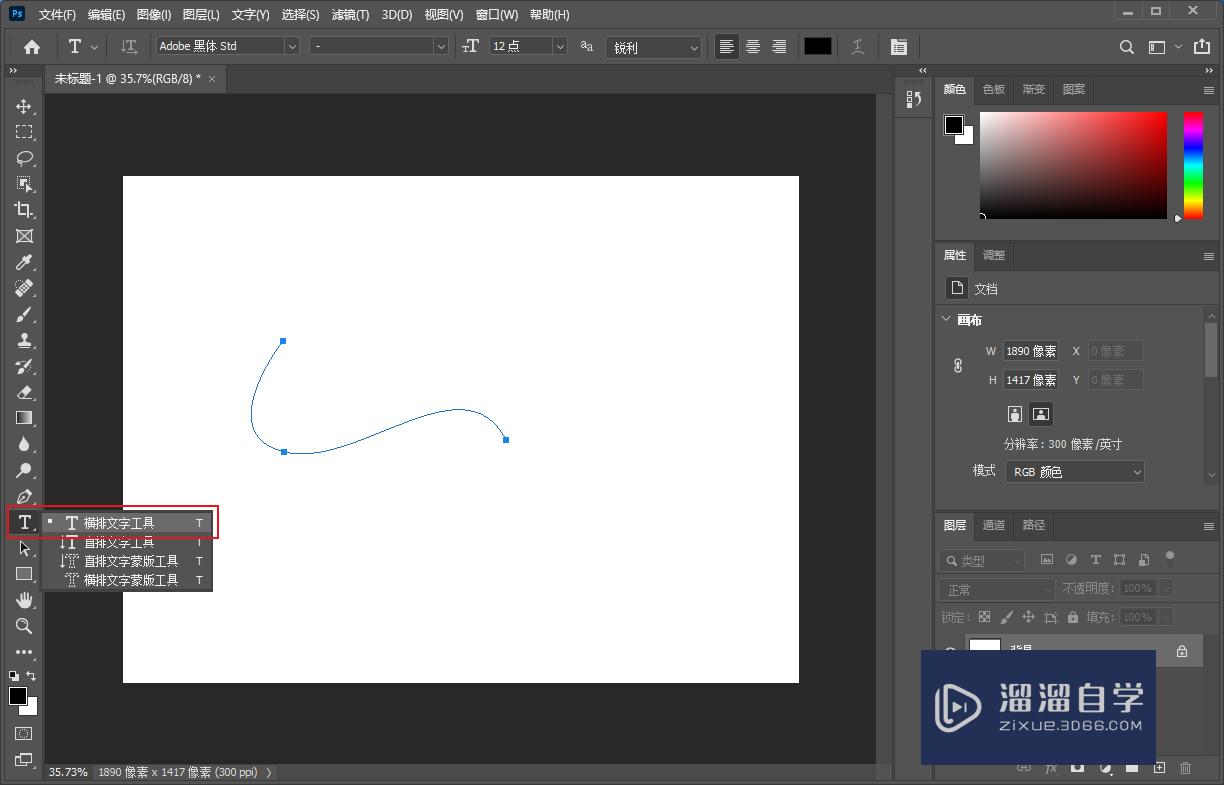Image resolution: width=1224 pixels, height=785 pixels.
Task: Select the Lasso tool
Action: coord(24,158)
